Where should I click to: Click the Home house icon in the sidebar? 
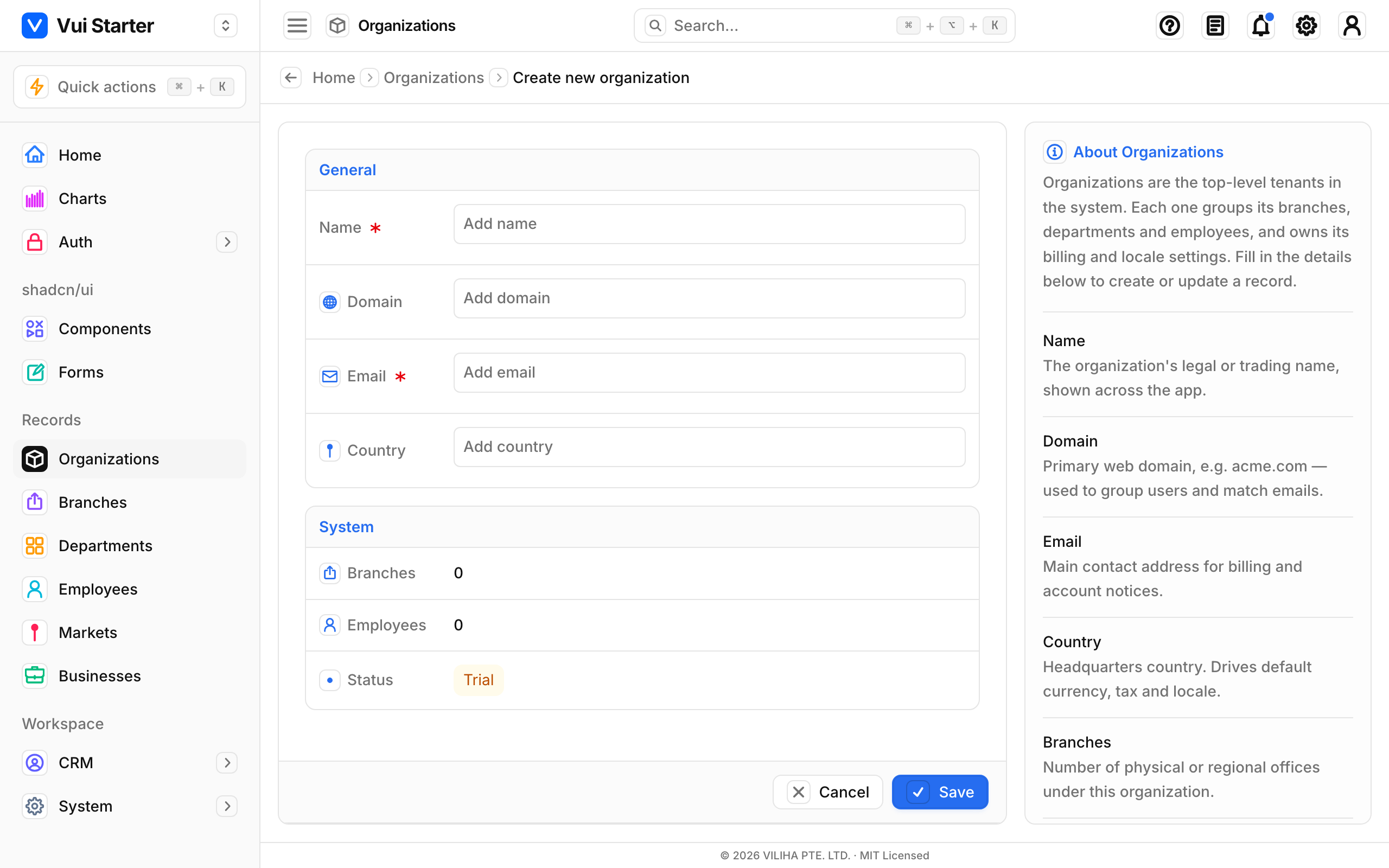(x=34, y=155)
